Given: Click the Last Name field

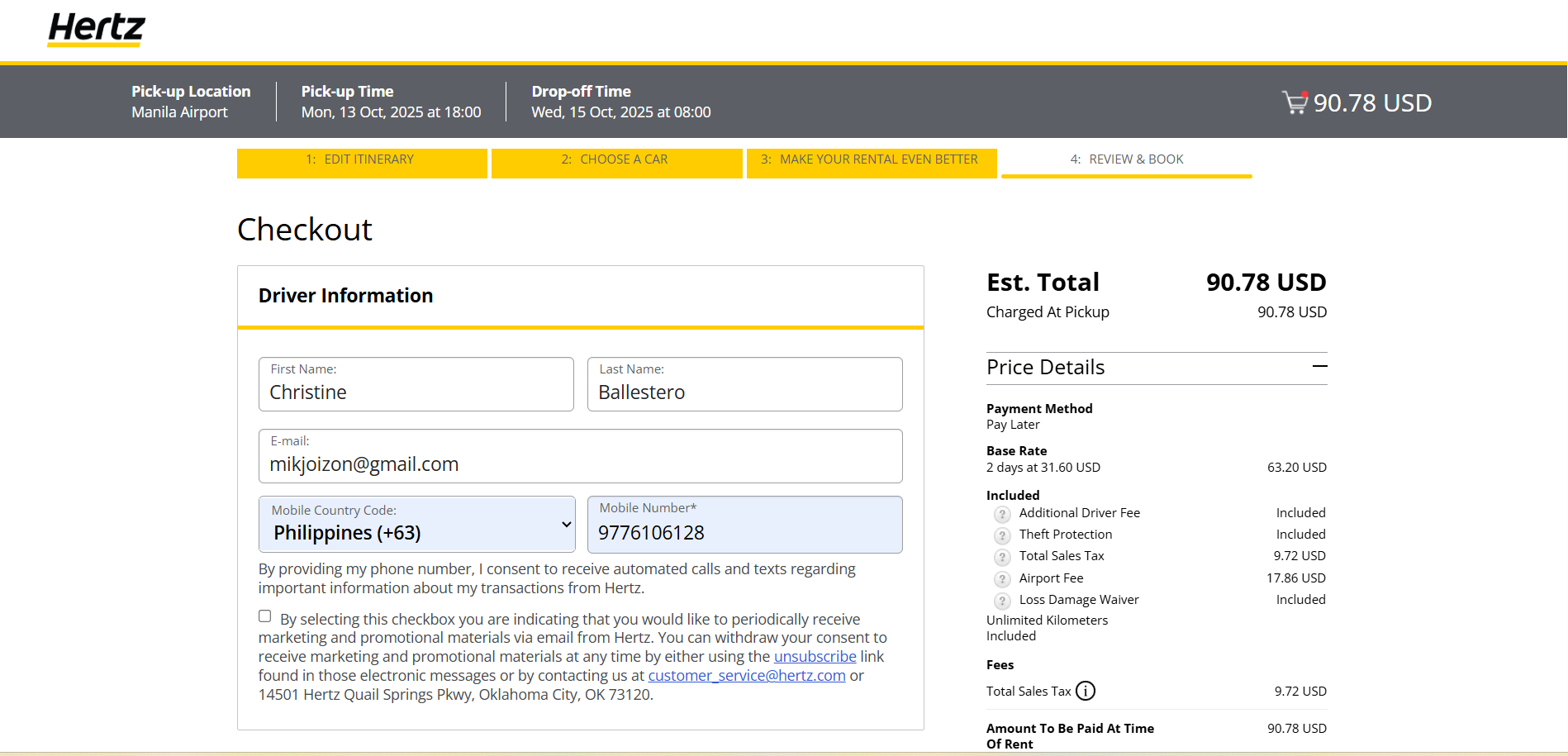Looking at the screenshot, I should [x=745, y=384].
